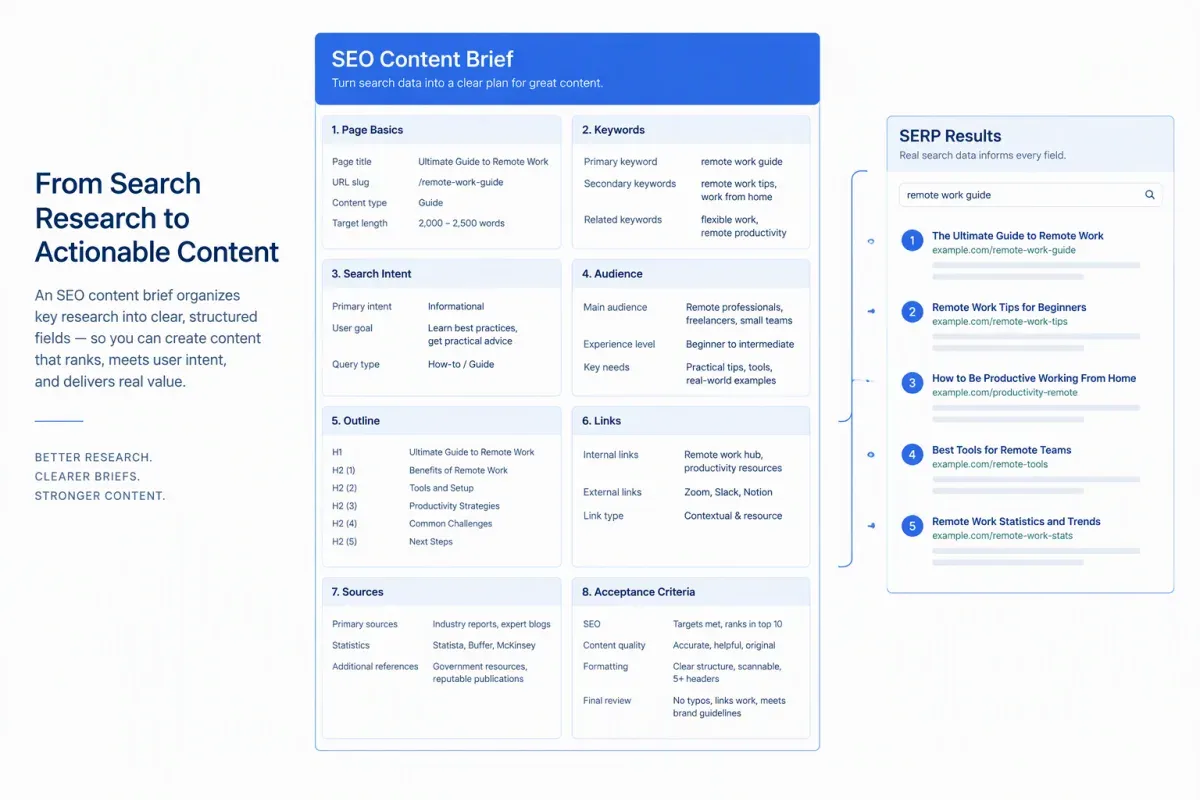Viewport: 1200px width, 800px height.
Task: Click statistics value 'Statista, Buffer, McKinsey'
Action: click(484, 645)
